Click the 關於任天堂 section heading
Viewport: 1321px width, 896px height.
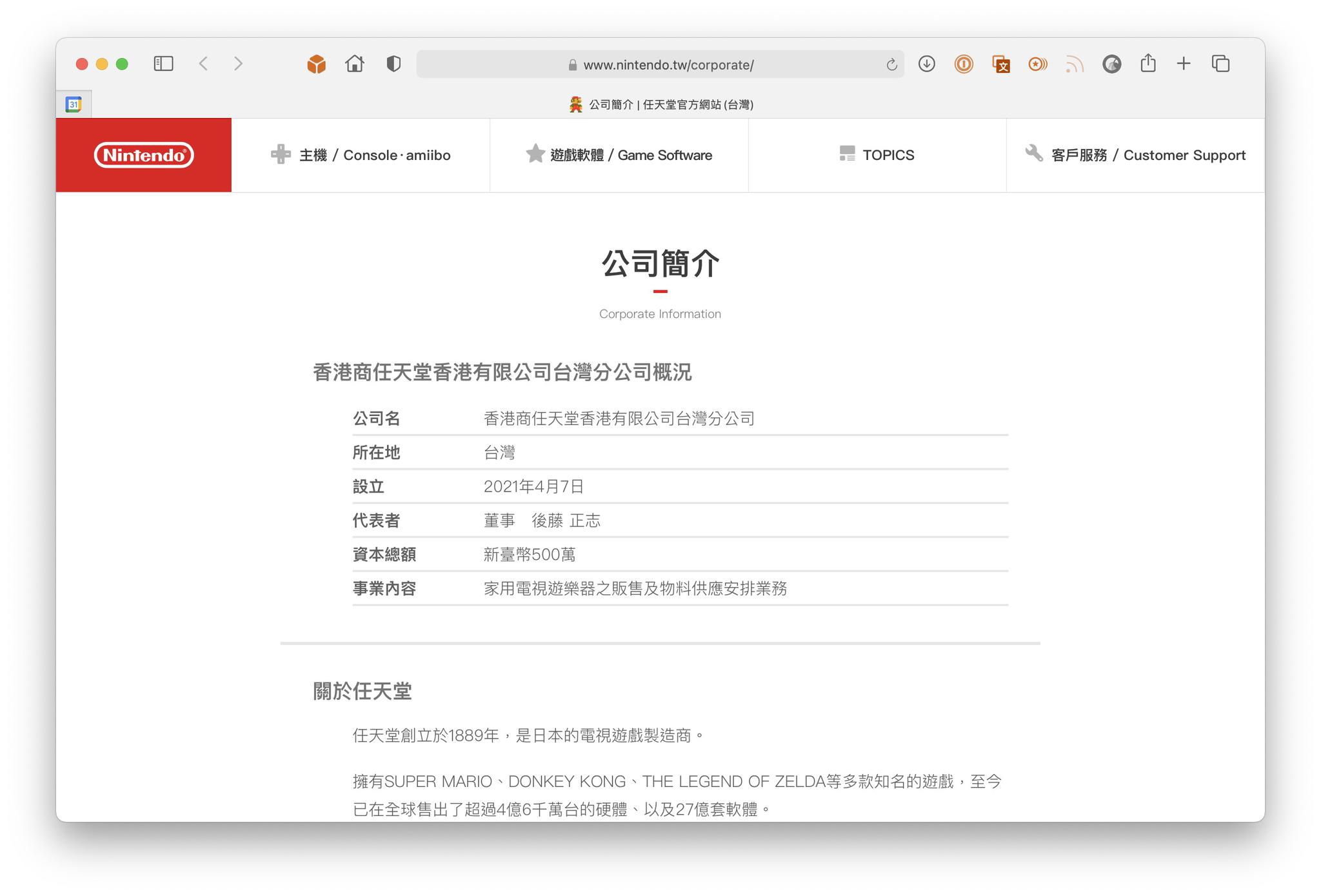363,692
